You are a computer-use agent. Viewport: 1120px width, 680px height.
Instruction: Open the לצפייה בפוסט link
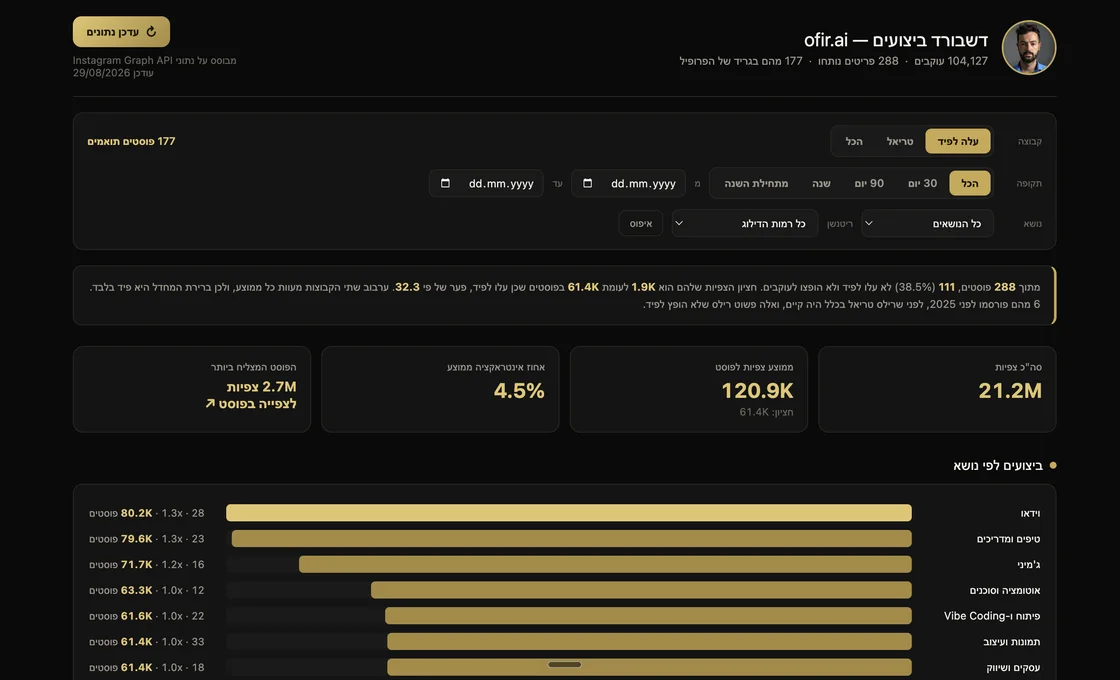click(x=251, y=404)
